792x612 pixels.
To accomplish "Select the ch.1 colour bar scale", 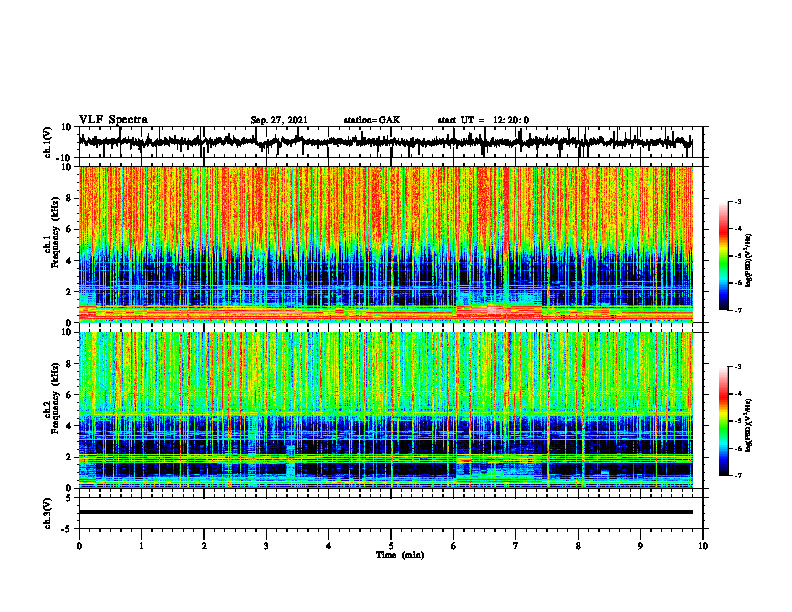I will click(724, 256).
